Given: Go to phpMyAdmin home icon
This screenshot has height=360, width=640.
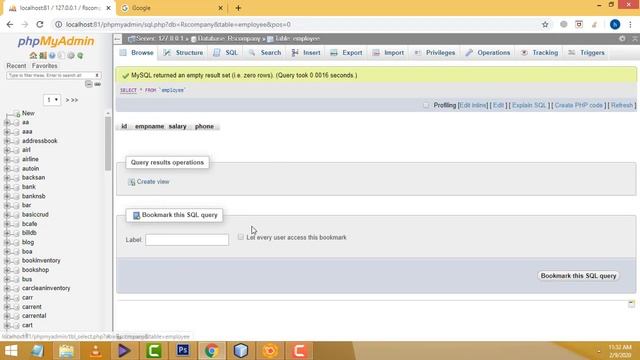Looking at the screenshot, I should pos(33,55).
